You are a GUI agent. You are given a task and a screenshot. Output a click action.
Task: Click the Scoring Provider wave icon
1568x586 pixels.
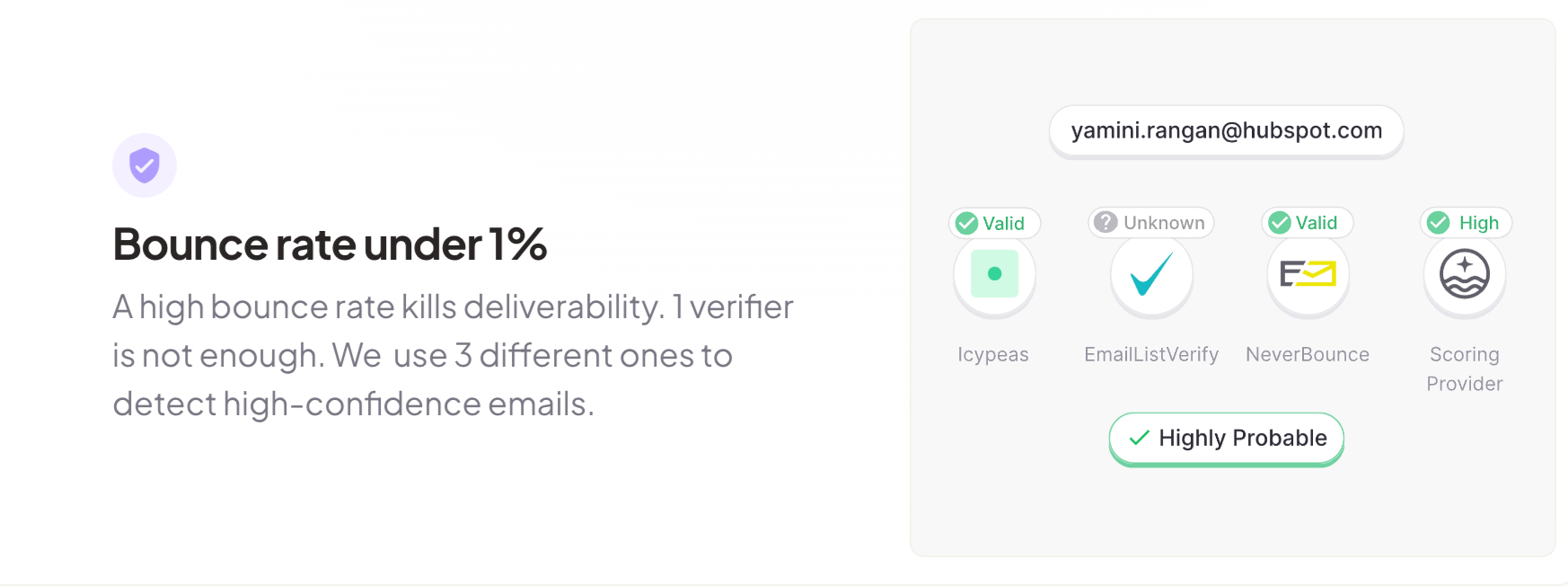pyautogui.click(x=1465, y=273)
